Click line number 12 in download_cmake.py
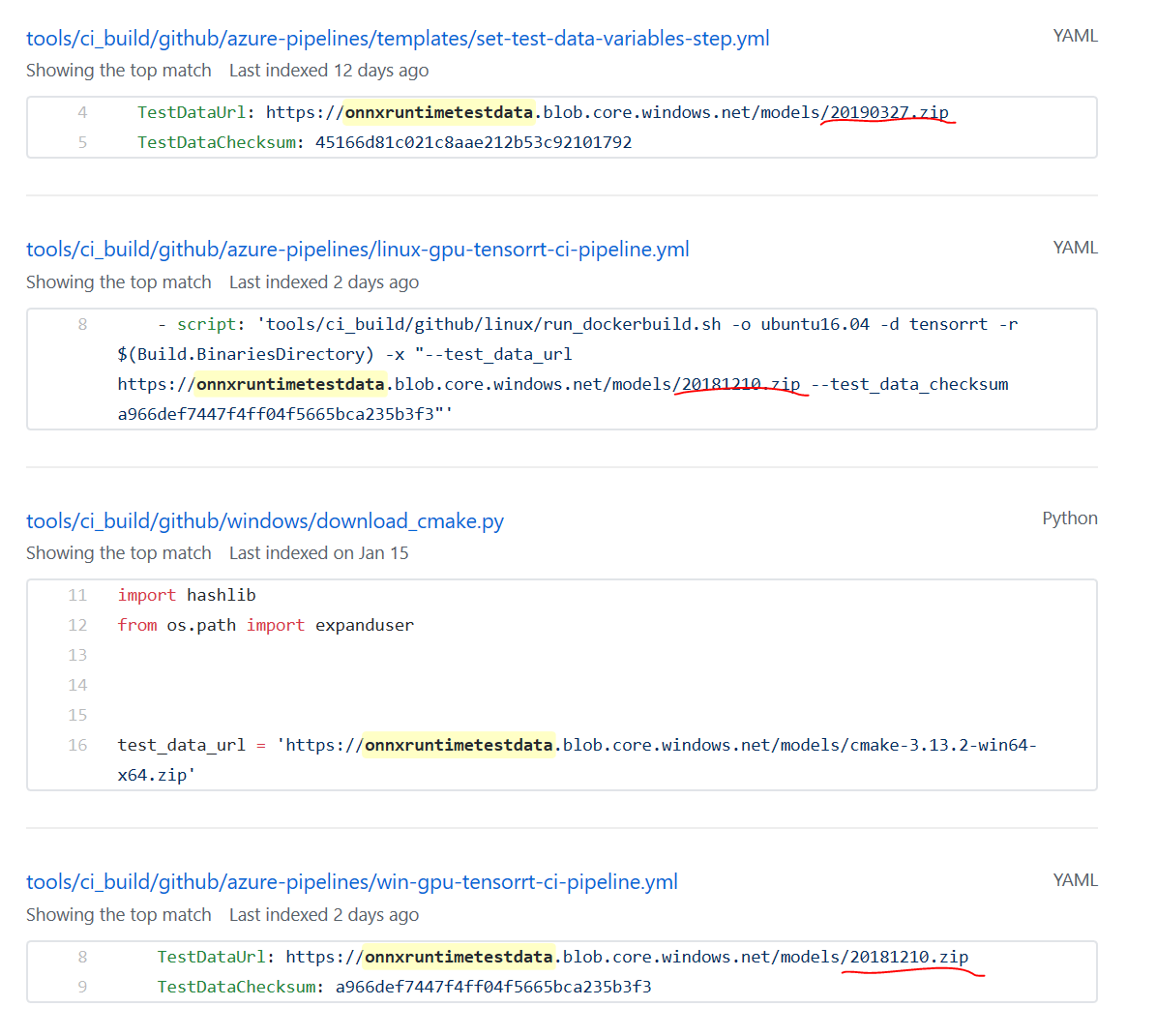 77,625
